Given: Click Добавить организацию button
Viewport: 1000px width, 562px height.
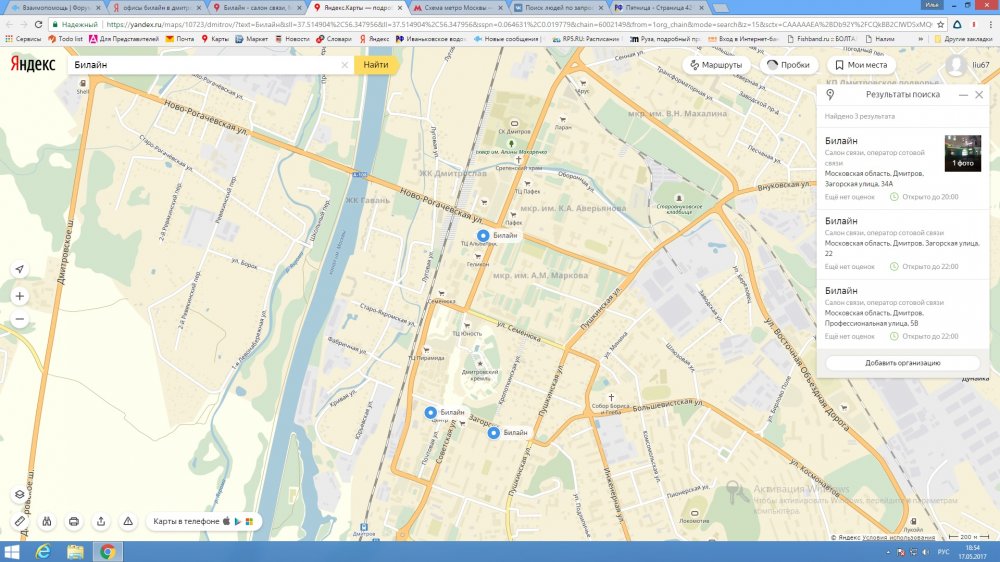Looking at the screenshot, I should point(902,363).
